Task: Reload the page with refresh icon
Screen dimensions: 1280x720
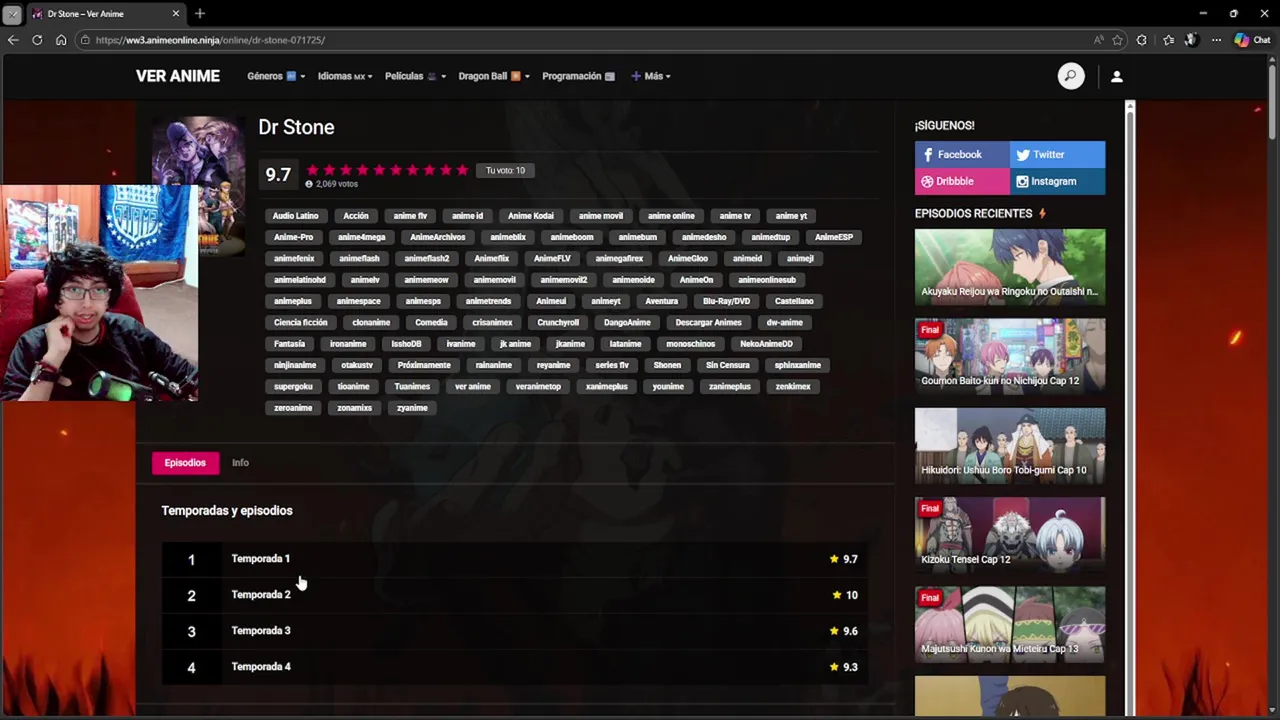Action: coord(37,40)
